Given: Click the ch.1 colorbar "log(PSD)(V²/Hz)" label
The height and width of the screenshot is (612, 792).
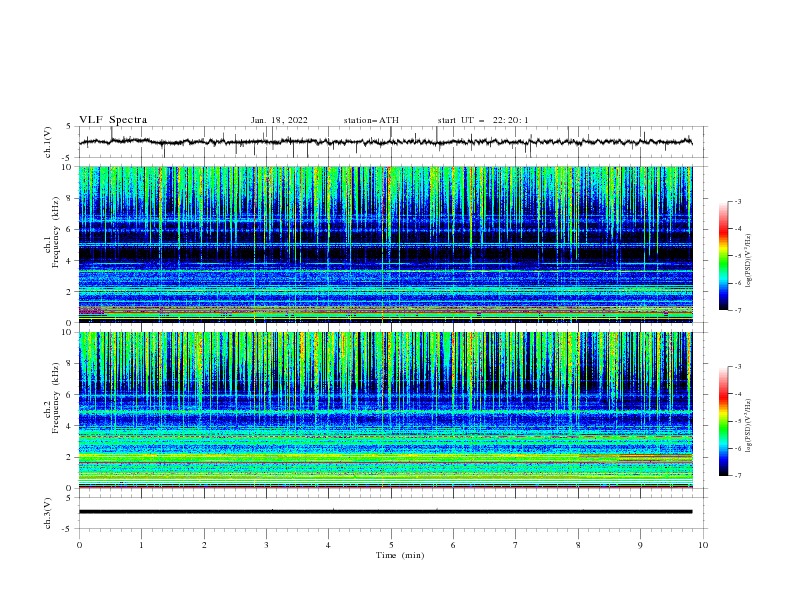Looking at the screenshot, I should pos(749,261).
